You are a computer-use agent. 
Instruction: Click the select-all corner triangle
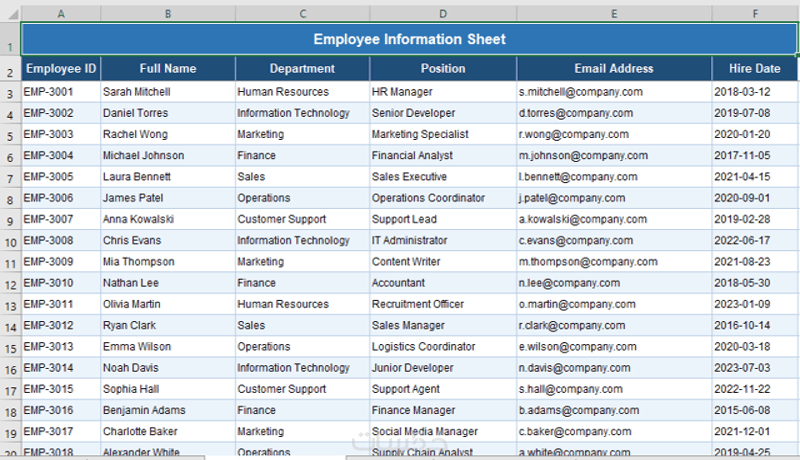(13, 14)
